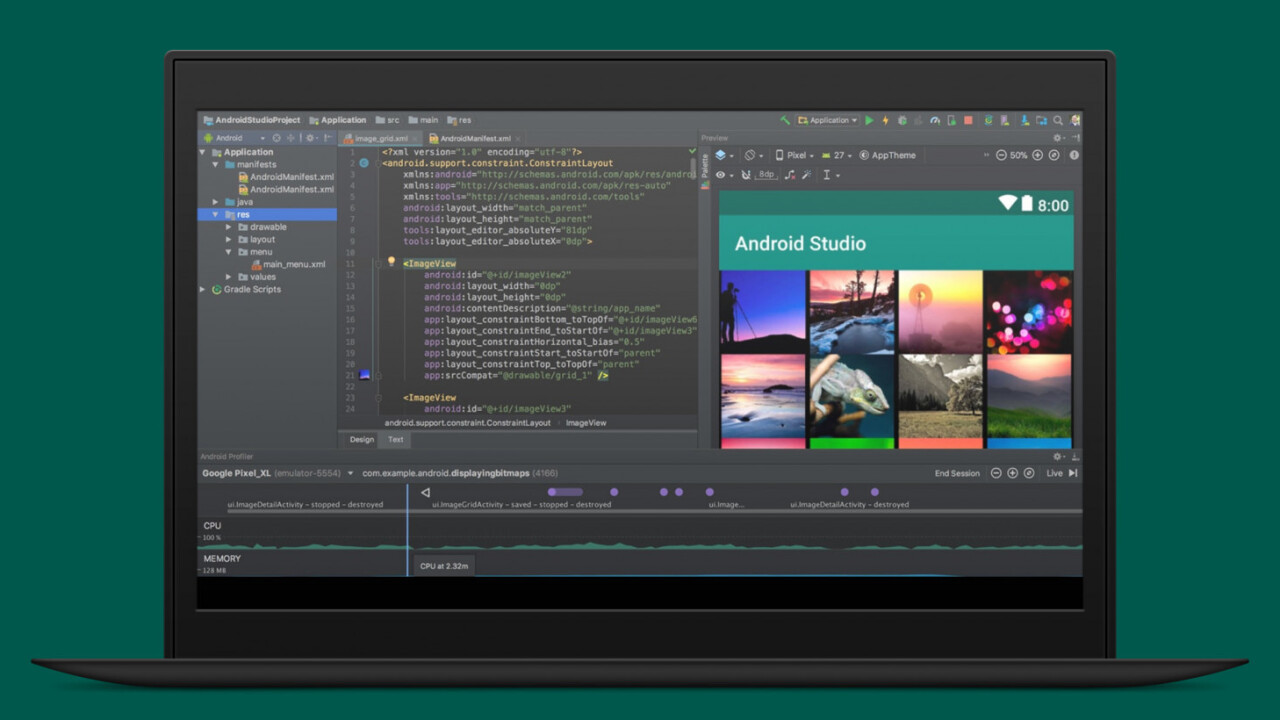Screen dimensions: 1280x720
Task: Switch to the AndroidManifest.xml editor tab
Action: [x=475, y=139]
